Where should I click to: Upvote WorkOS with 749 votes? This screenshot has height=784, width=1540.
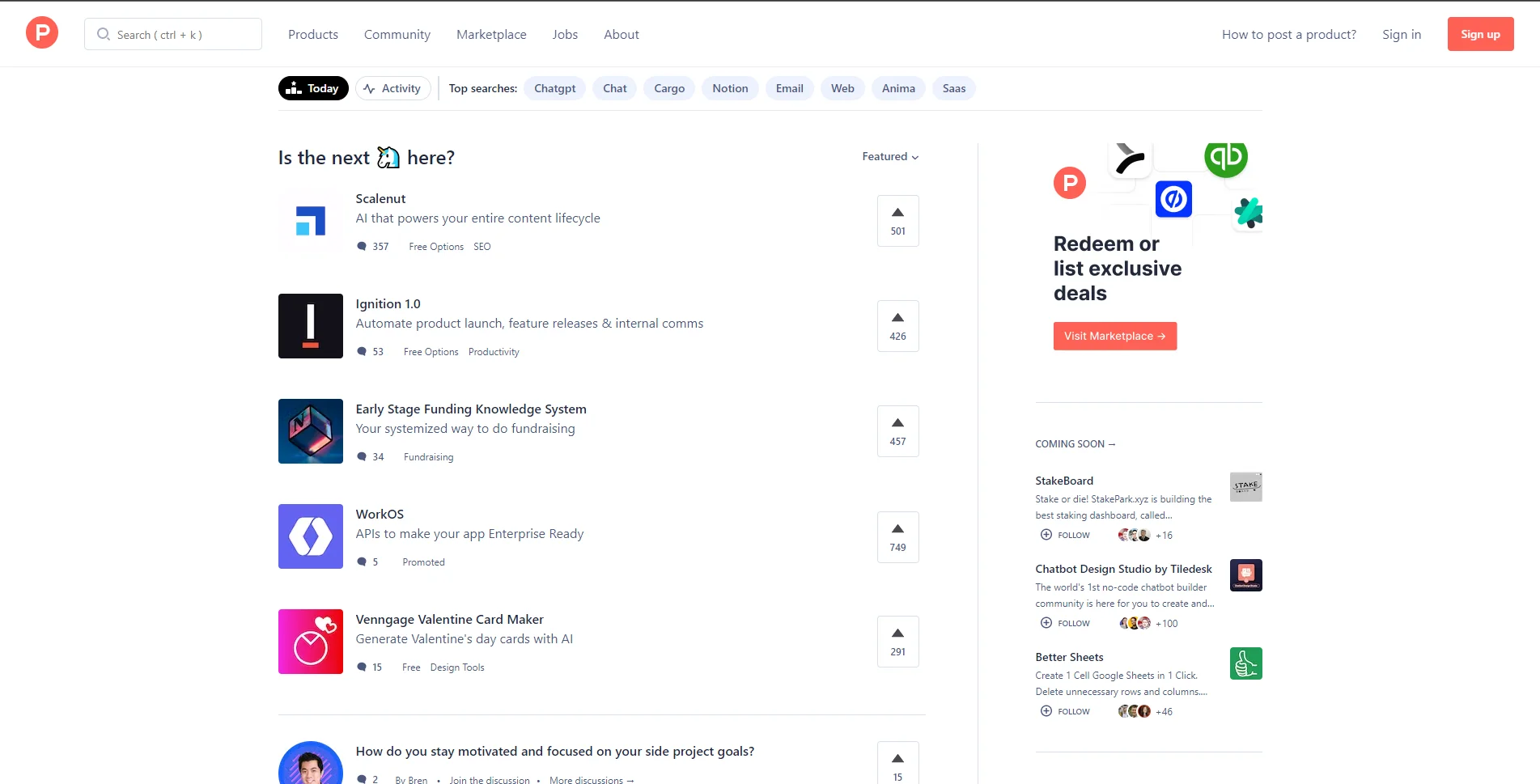click(897, 537)
